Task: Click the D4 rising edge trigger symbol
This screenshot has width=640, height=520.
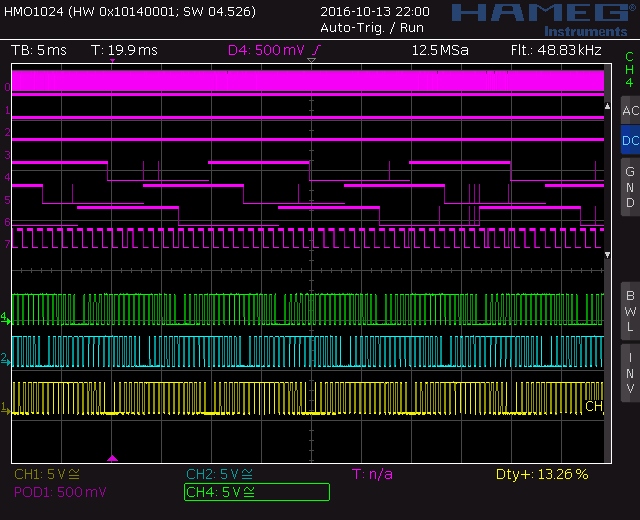Action: point(317,50)
